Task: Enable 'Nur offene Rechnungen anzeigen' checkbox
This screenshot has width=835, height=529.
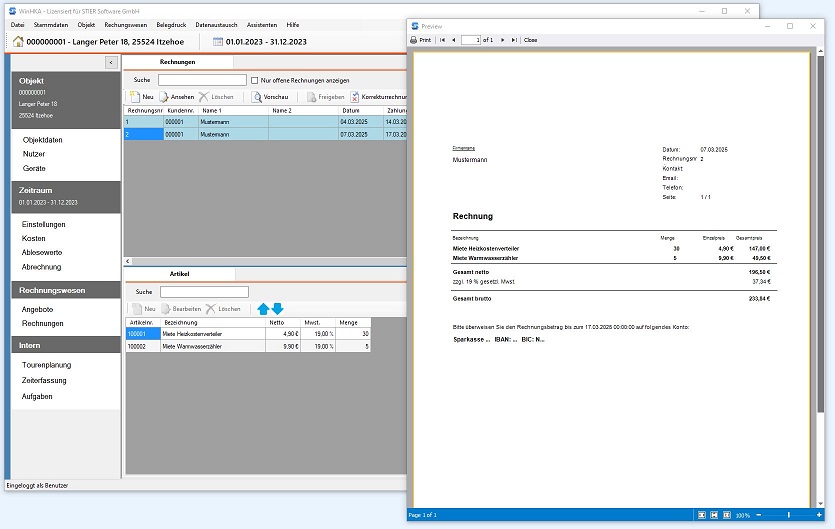Action: pos(255,80)
